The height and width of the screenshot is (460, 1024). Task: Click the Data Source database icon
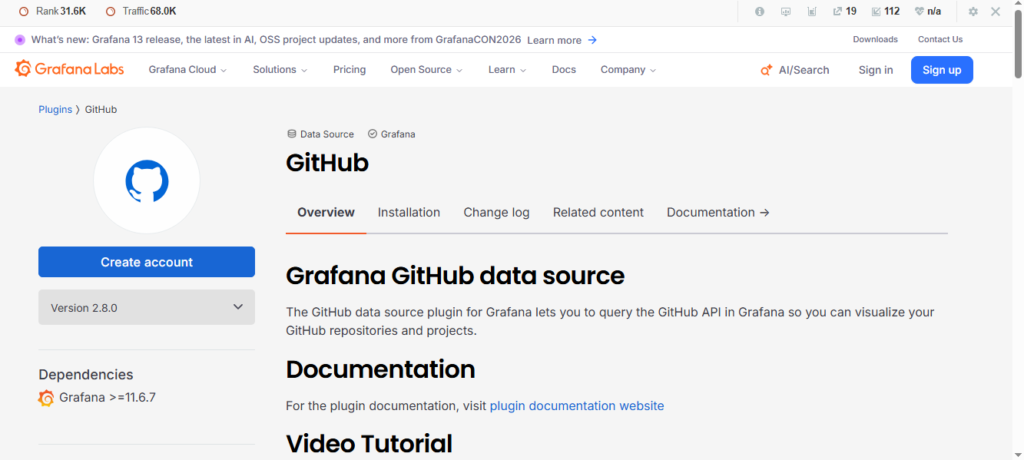tap(292, 134)
